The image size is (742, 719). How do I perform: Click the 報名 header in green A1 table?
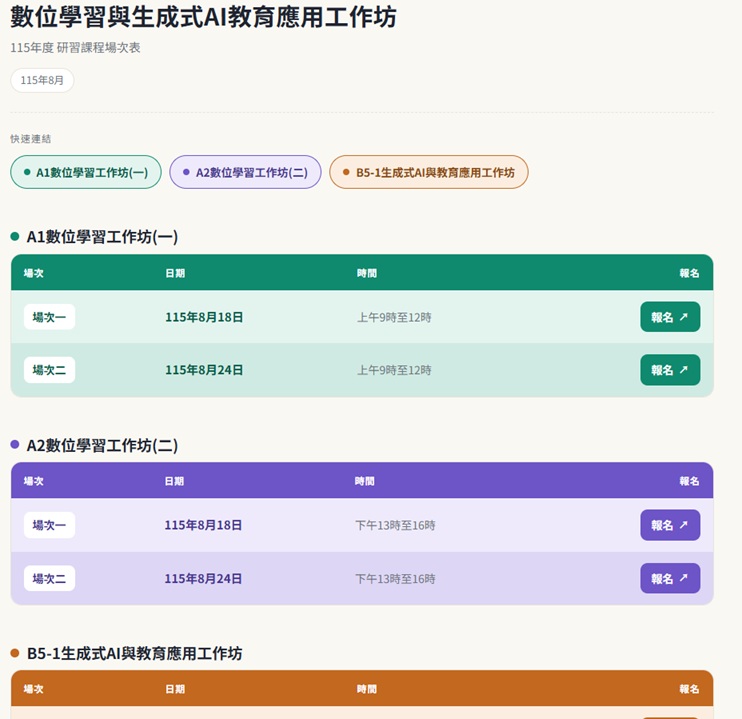tap(689, 273)
